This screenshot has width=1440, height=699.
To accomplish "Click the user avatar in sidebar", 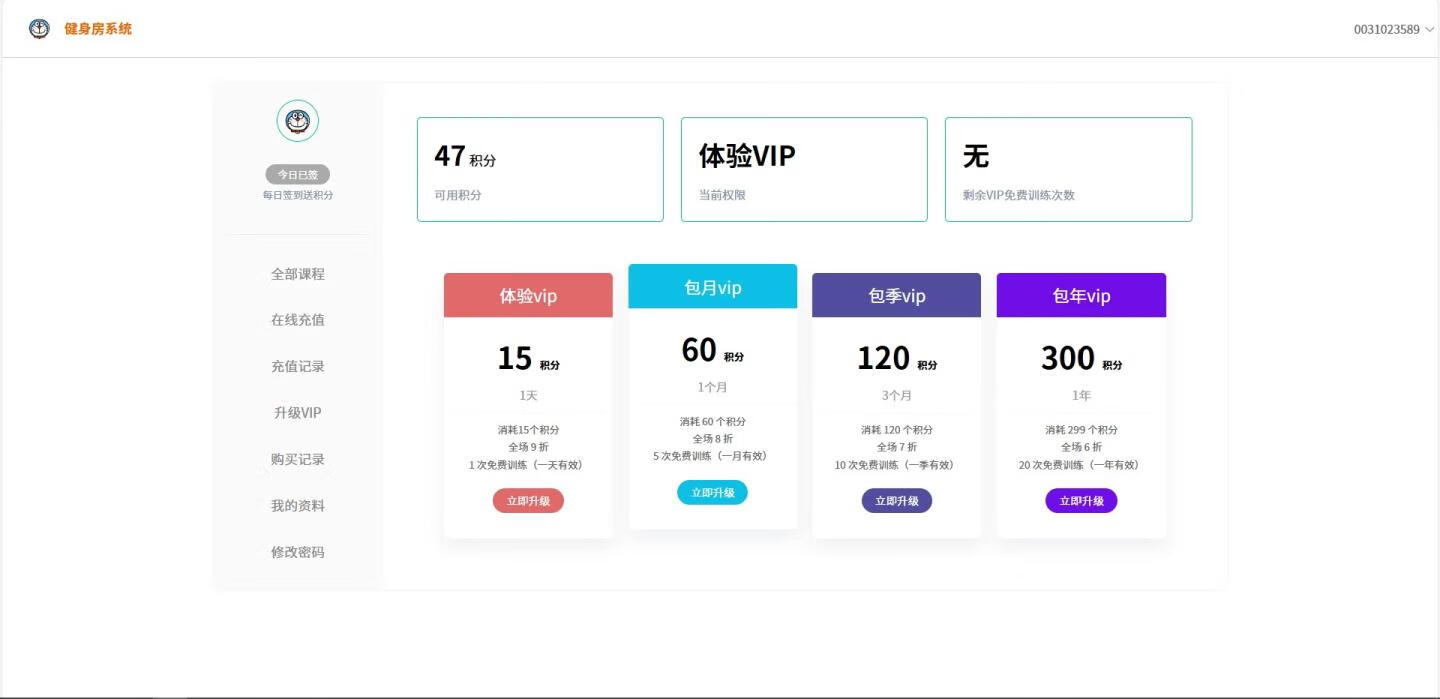I will [297, 121].
